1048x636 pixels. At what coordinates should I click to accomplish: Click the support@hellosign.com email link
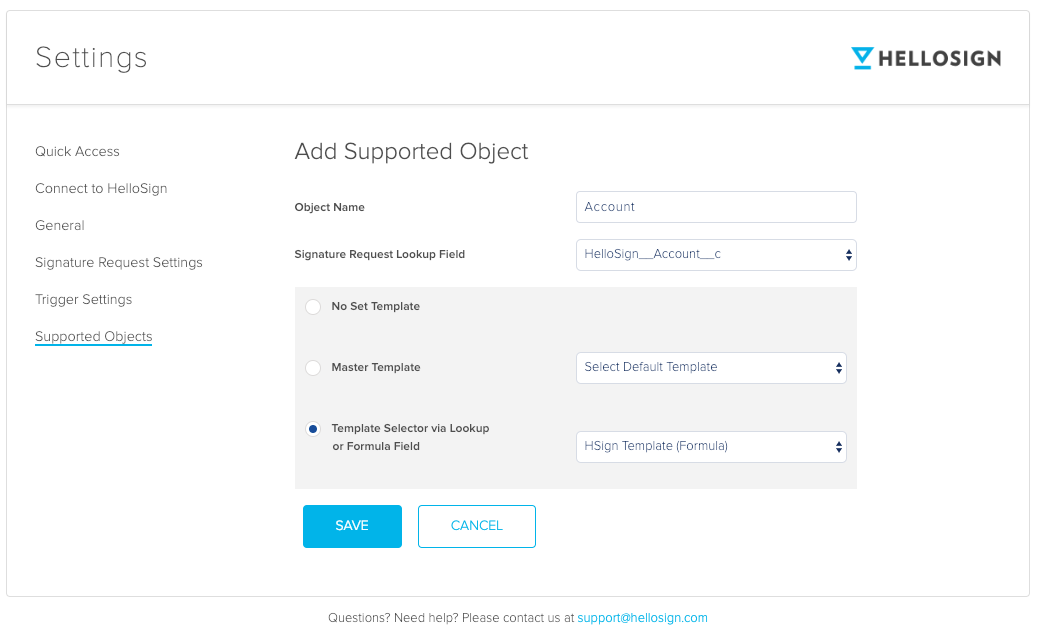[x=642, y=618]
